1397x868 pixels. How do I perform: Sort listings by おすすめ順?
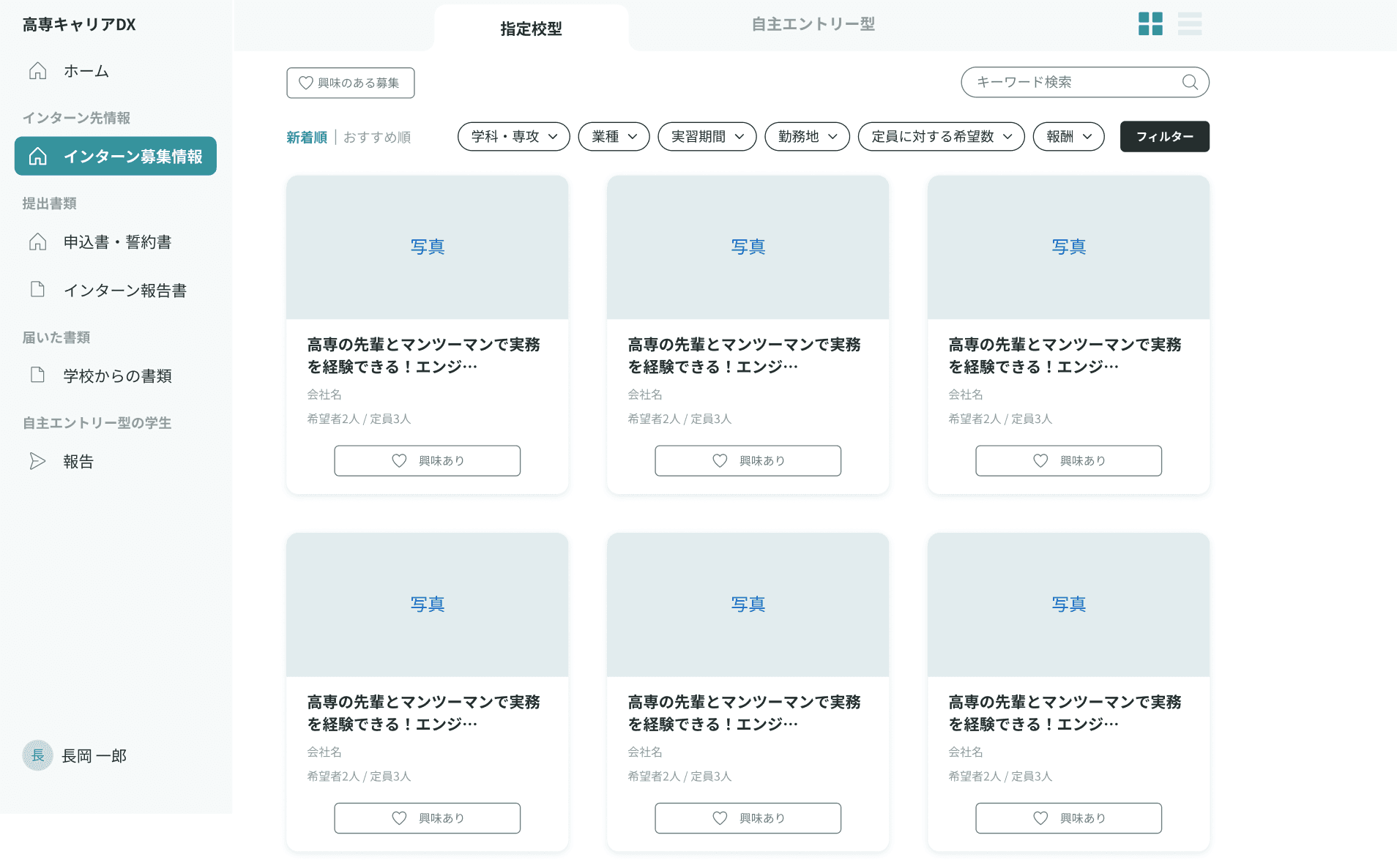[x=377, y=138]
